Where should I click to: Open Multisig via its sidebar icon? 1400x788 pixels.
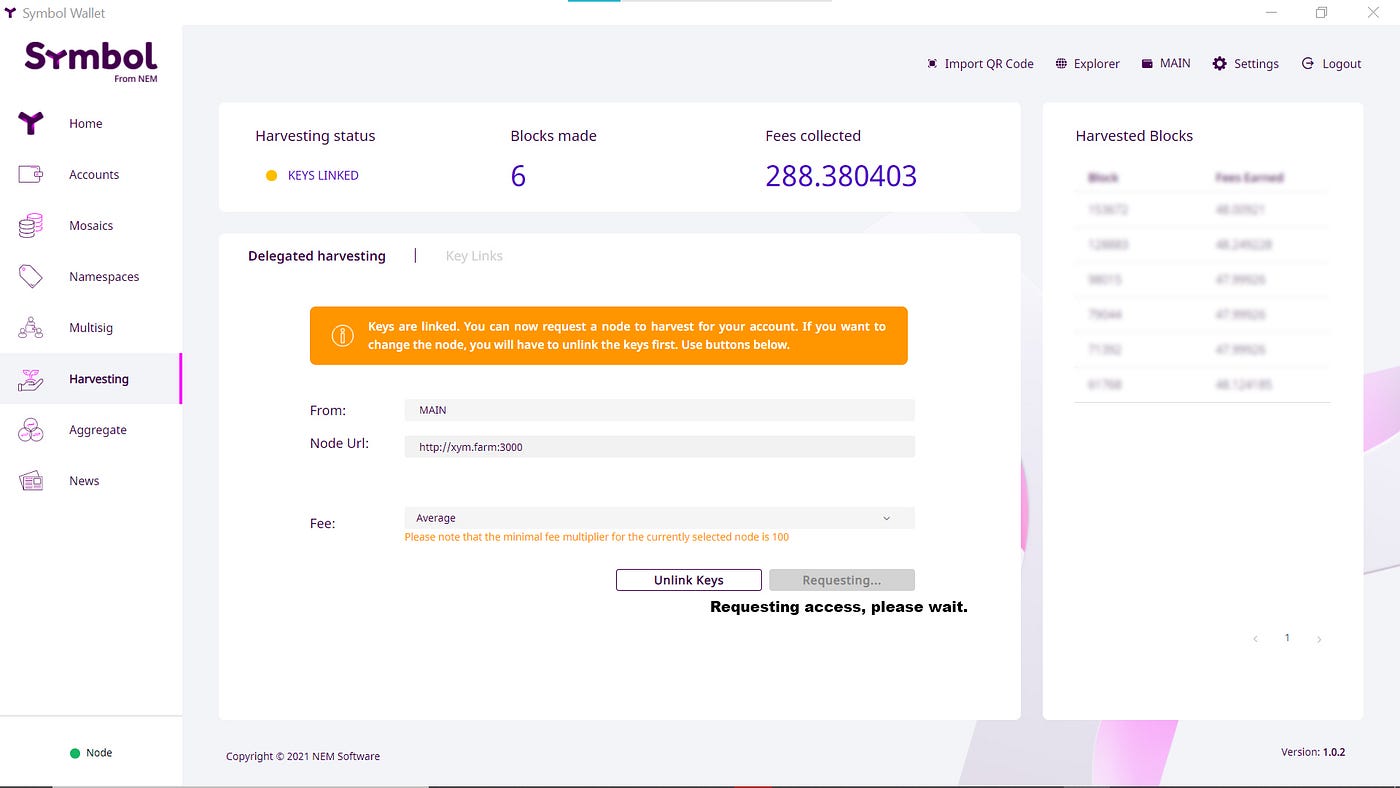(31, 327)
